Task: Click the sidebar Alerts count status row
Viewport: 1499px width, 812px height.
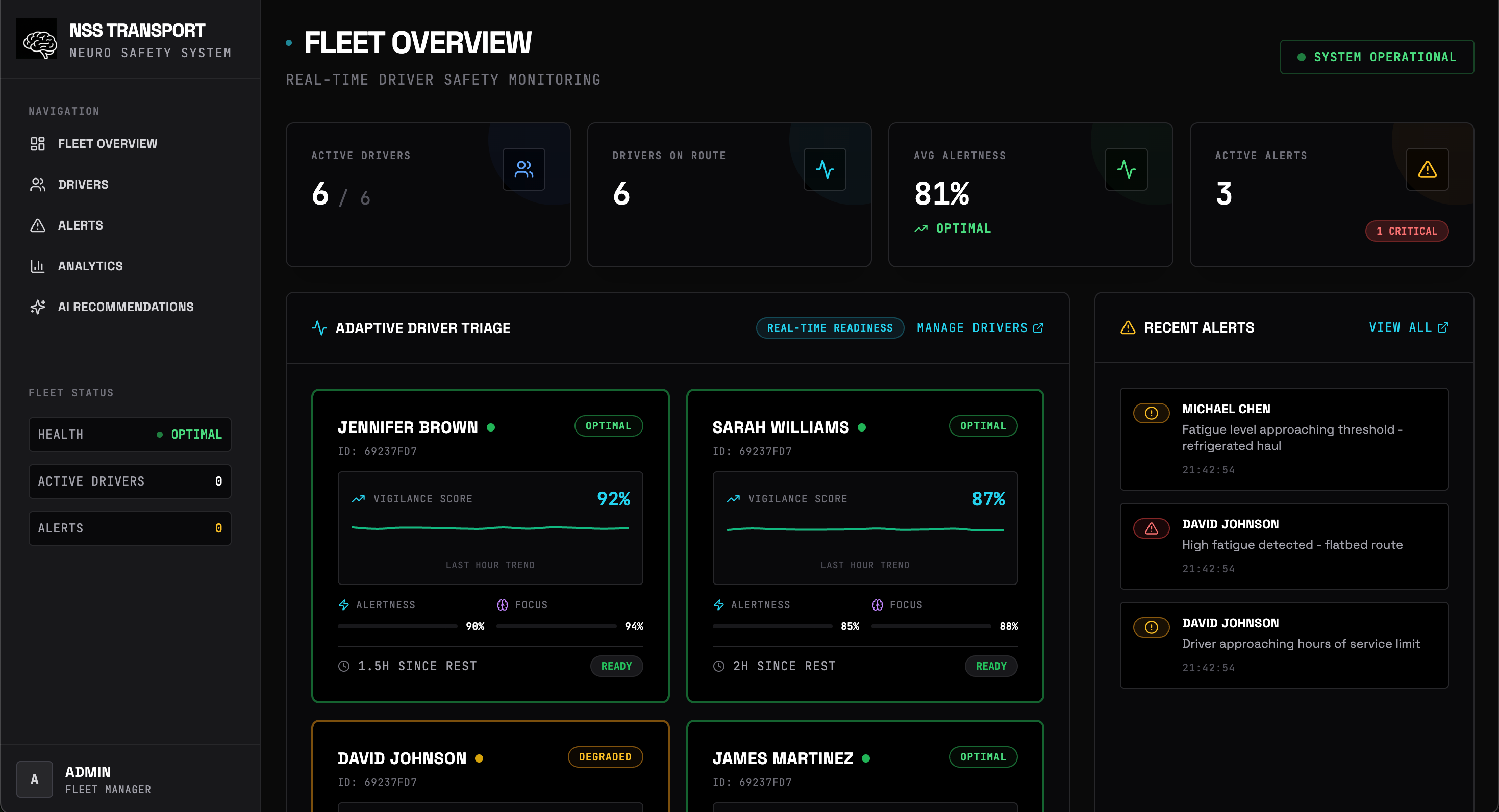Action: (130, 528)
